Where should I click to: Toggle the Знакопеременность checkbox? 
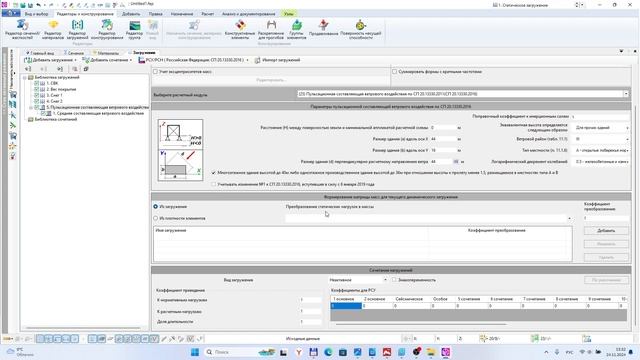coord(394,280)
